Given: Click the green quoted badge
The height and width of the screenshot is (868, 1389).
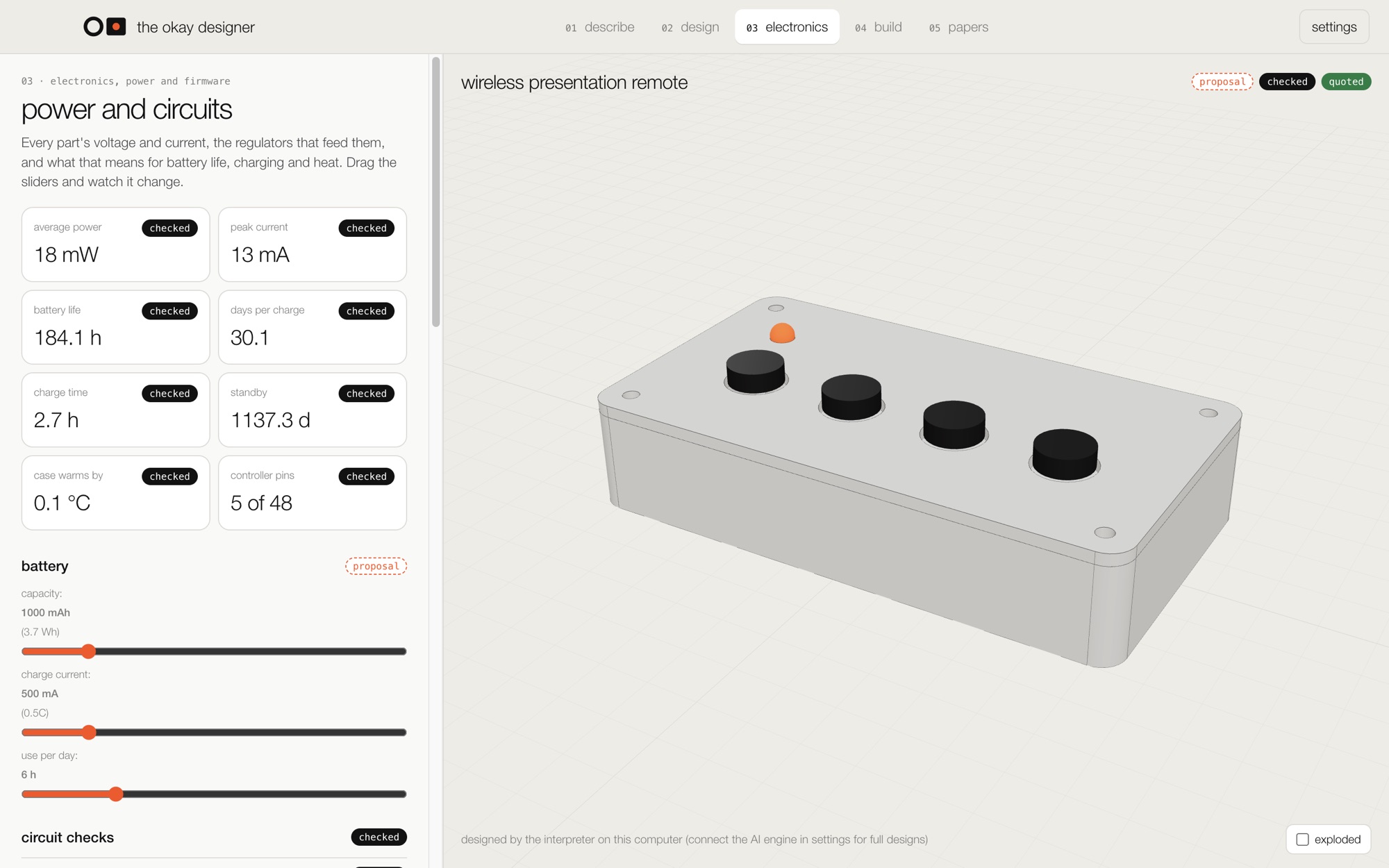Looking at the screenshot, I should 1346,81.
